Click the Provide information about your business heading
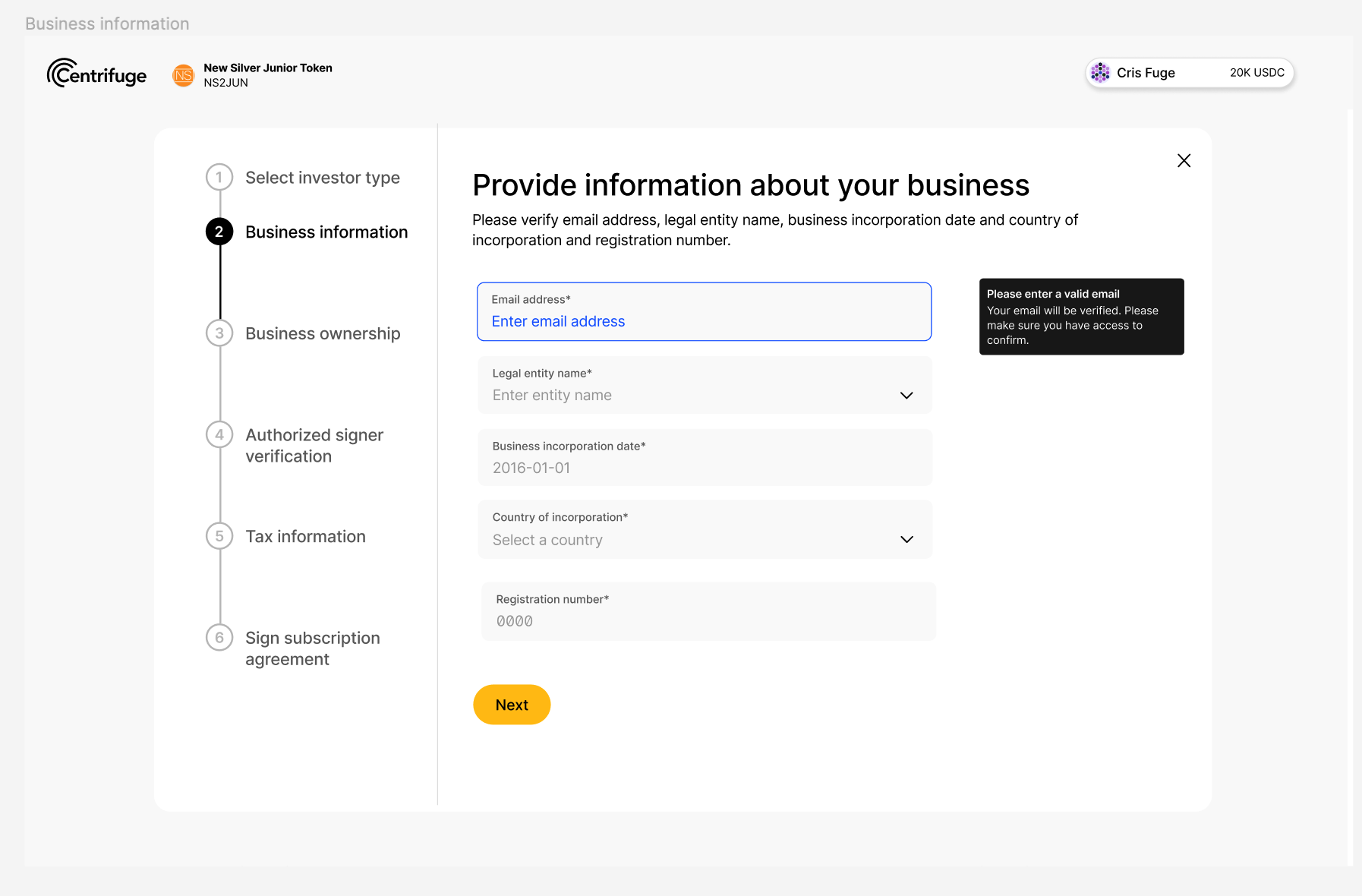Image resolution: width=1362 pixels, height=896 pixels. (x=751, y=185)
